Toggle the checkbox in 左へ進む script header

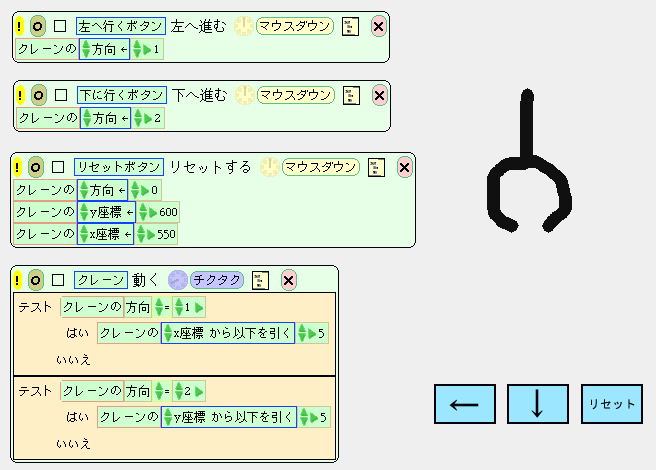pyautogui.click(x=60, y=27)
